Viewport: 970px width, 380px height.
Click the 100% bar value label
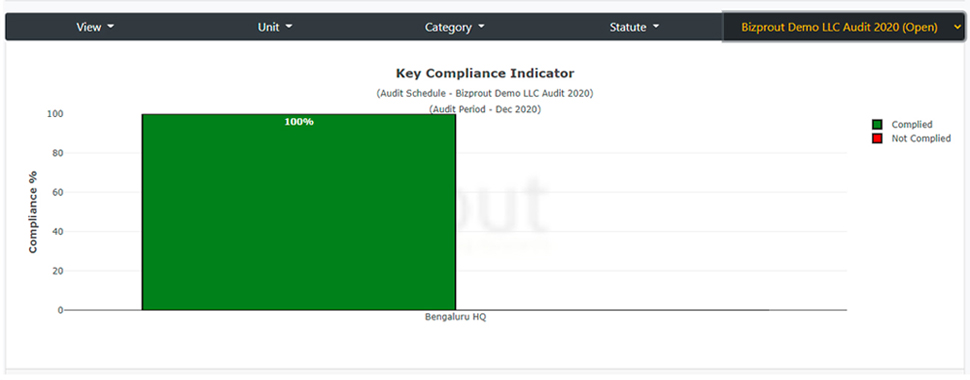click(299, 122)
